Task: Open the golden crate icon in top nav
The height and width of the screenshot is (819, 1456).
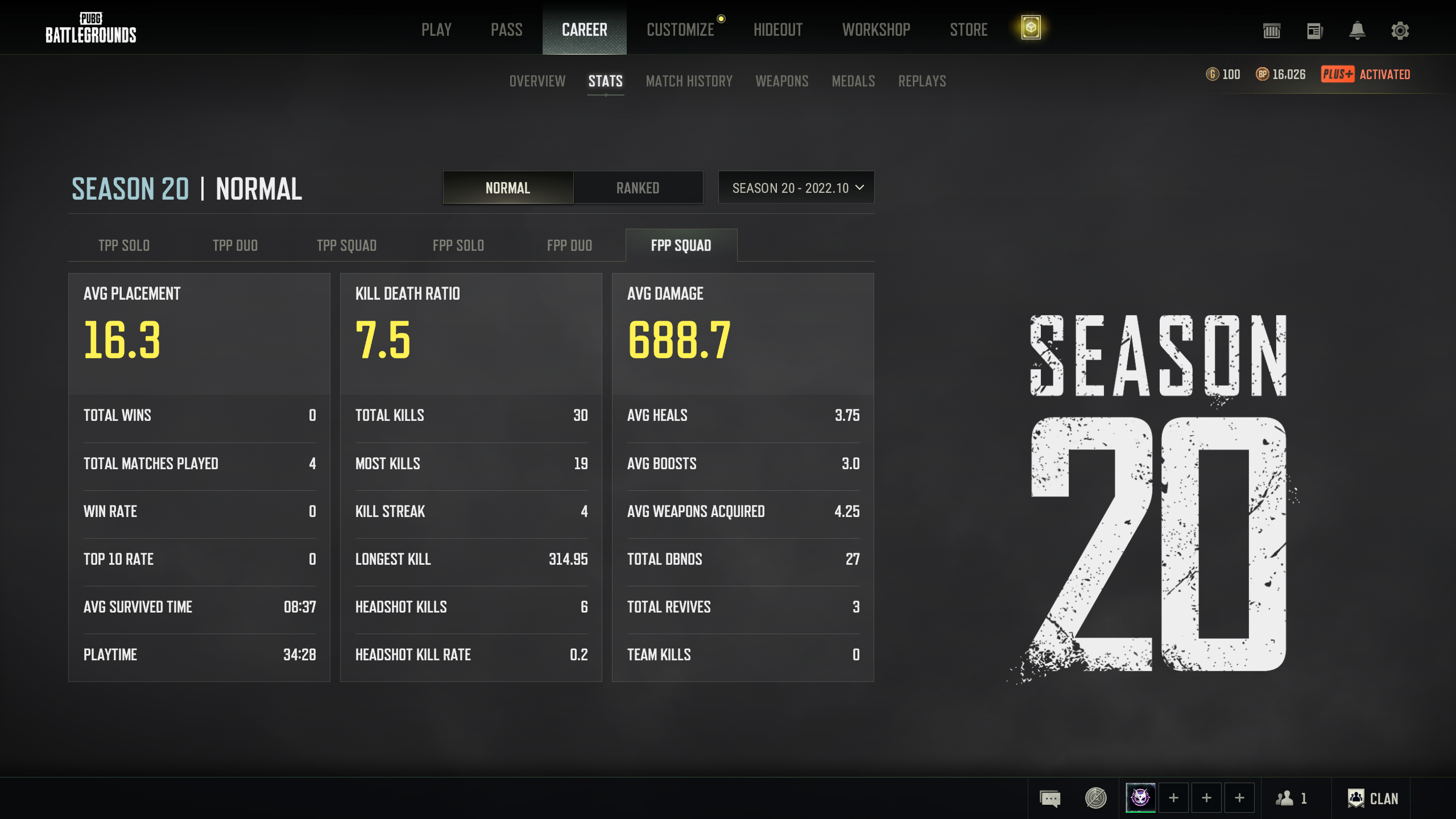Action: [x=1031, y=27]
